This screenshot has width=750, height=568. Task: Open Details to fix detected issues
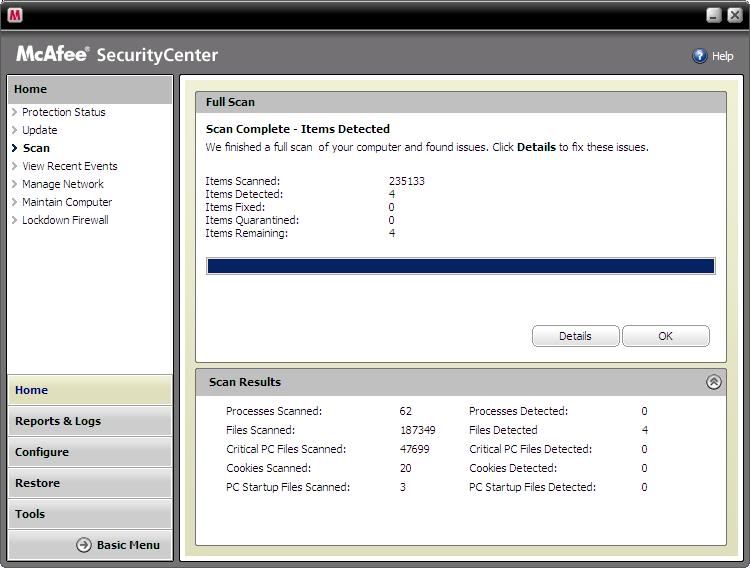click(575, 336)
